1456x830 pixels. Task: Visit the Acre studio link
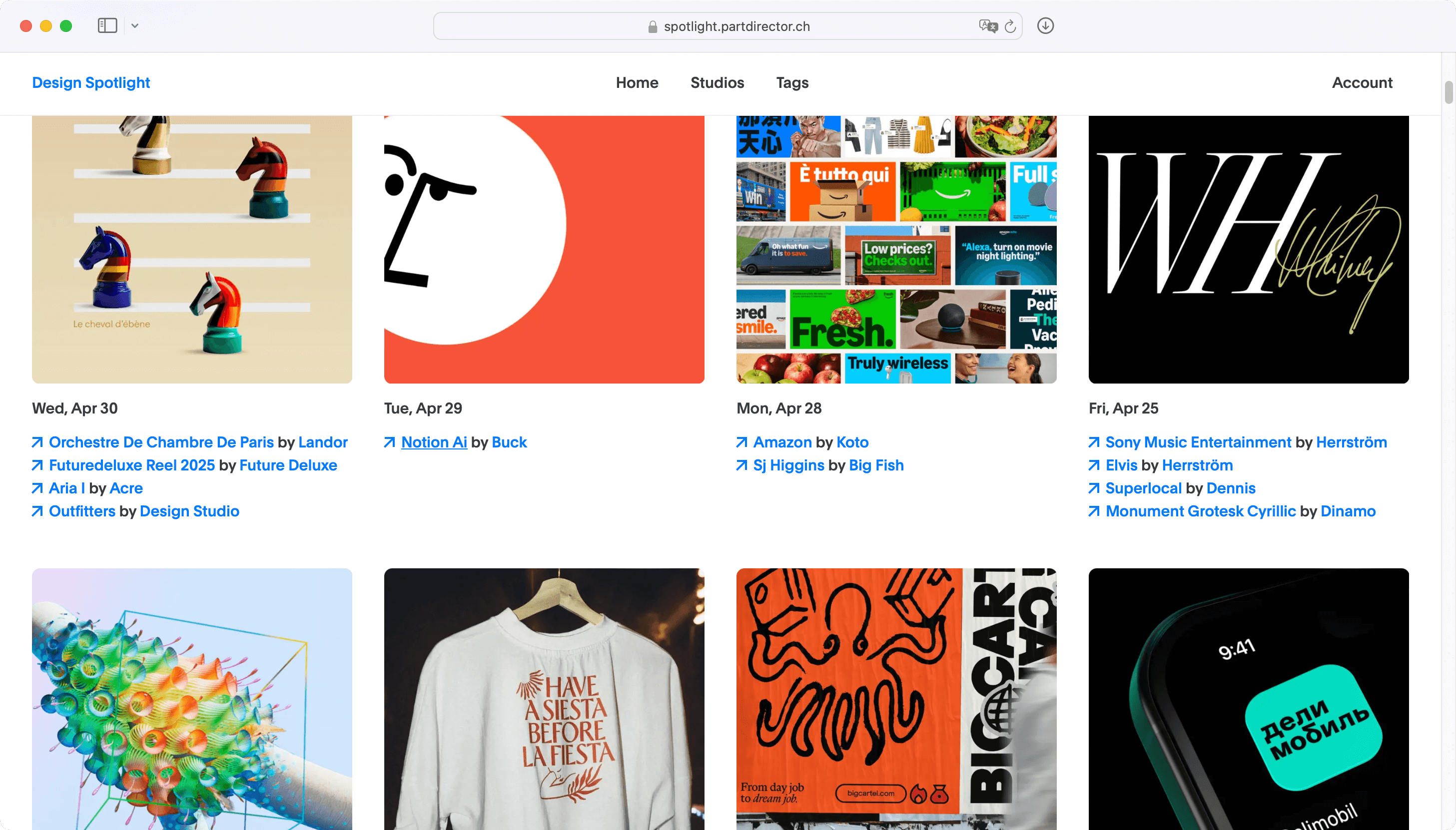click(126, 488)
